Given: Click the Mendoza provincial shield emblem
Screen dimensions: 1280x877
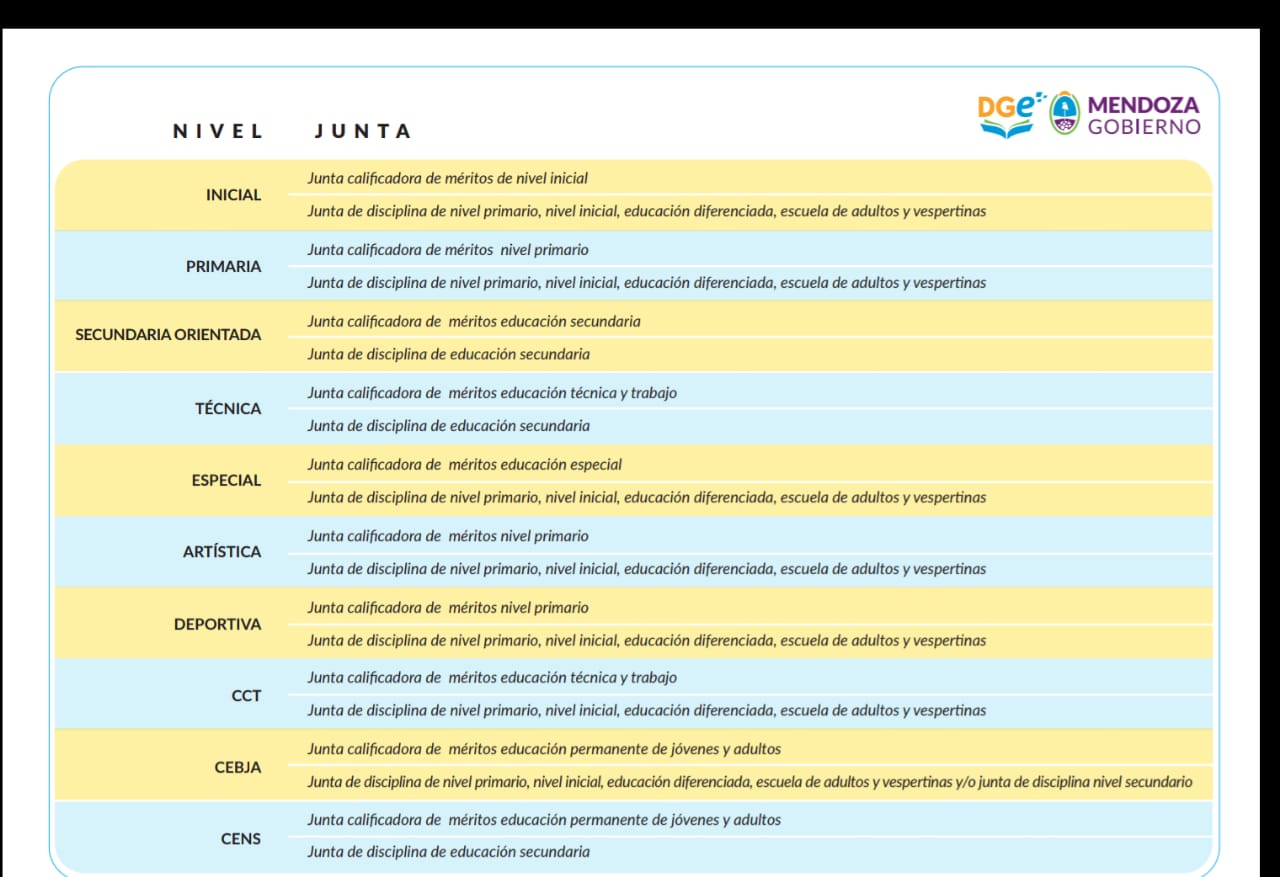Looking at the screenshot, I should (x=1062, y=110).
